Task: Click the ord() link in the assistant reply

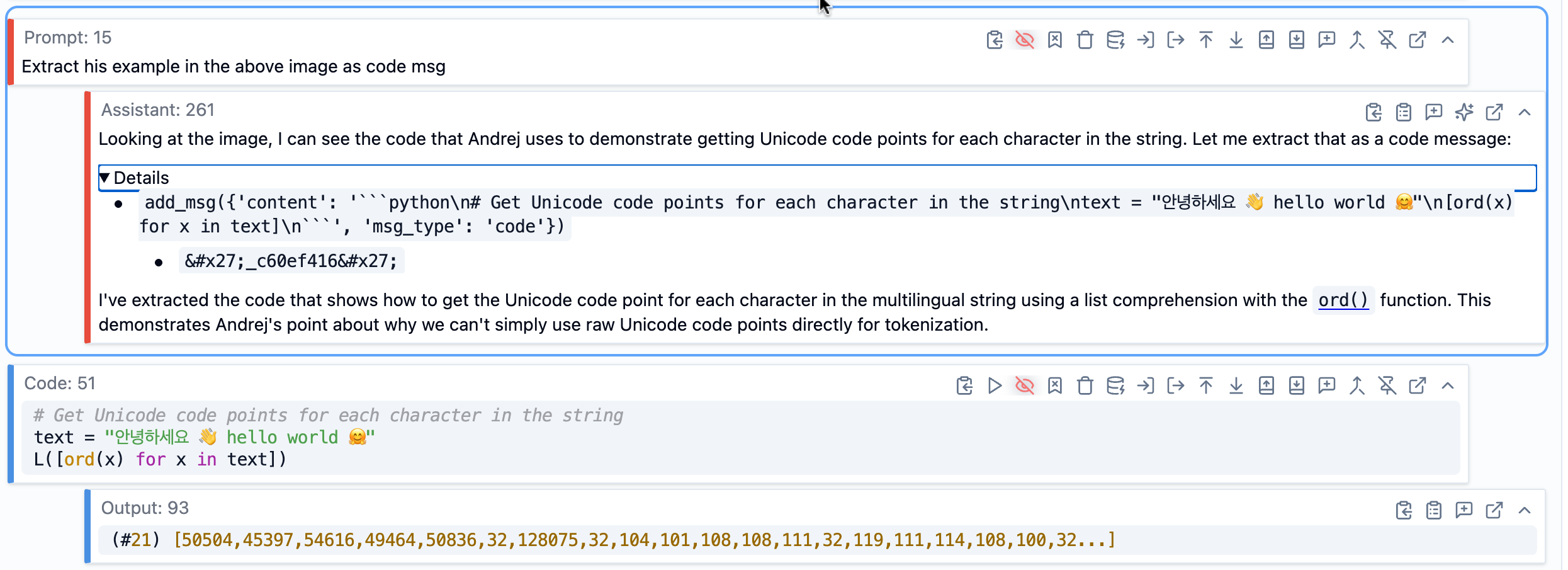Action: coord(1343,300)
